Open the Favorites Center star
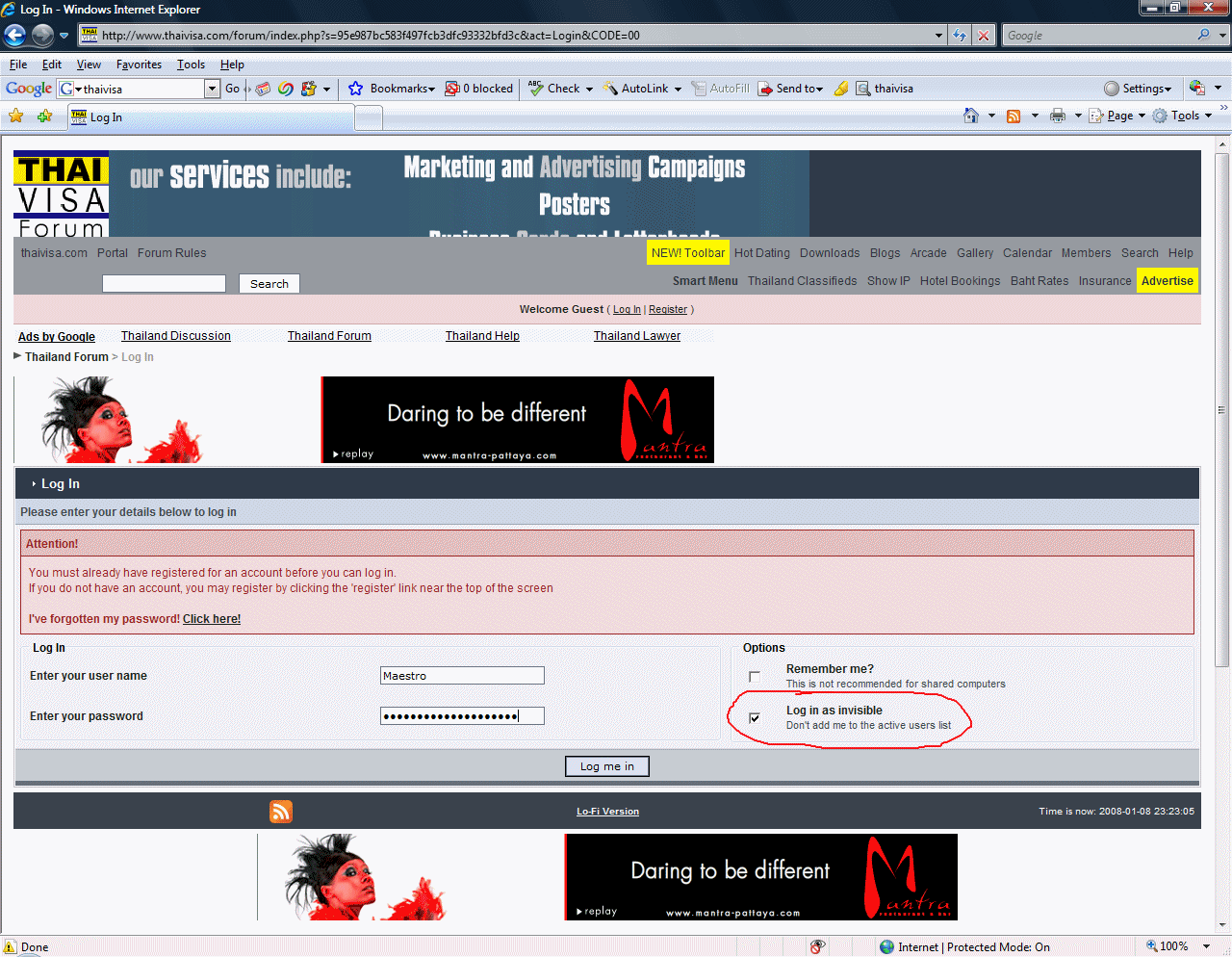This screenshot has height=957, width=1232. [16, 116]
